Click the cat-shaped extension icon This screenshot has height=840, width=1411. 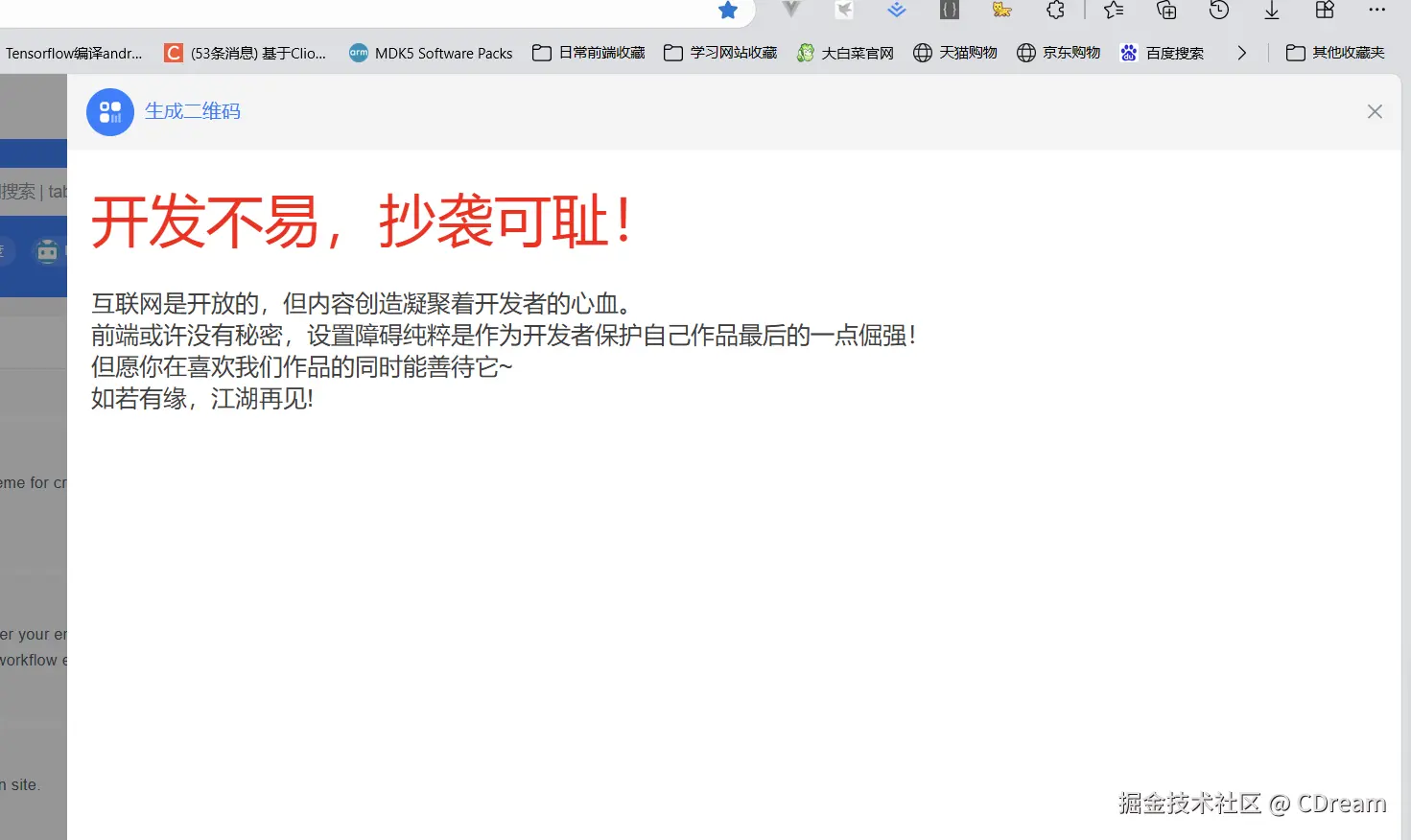coord(1001,12)
